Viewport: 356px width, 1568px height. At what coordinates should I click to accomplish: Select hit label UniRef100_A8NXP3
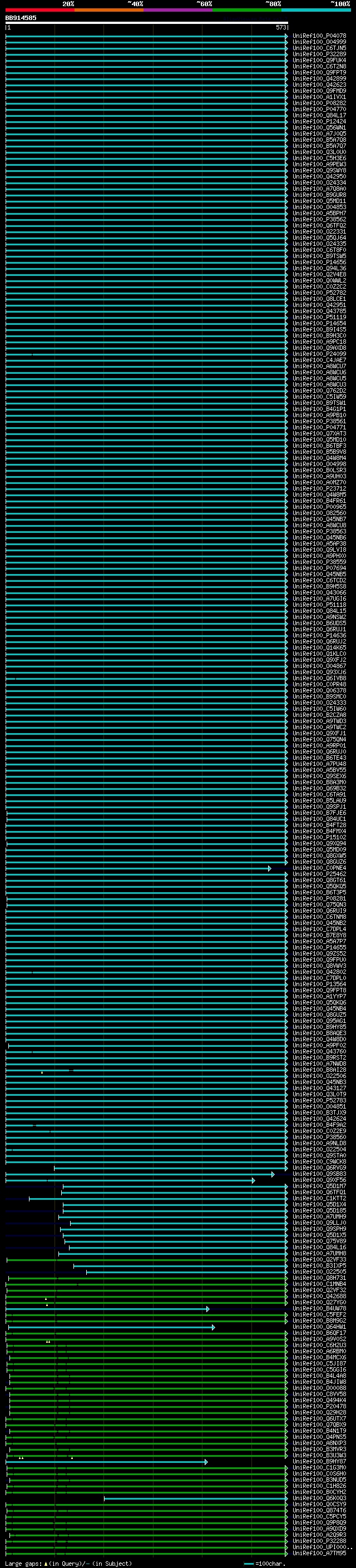tap(319, 1443)
